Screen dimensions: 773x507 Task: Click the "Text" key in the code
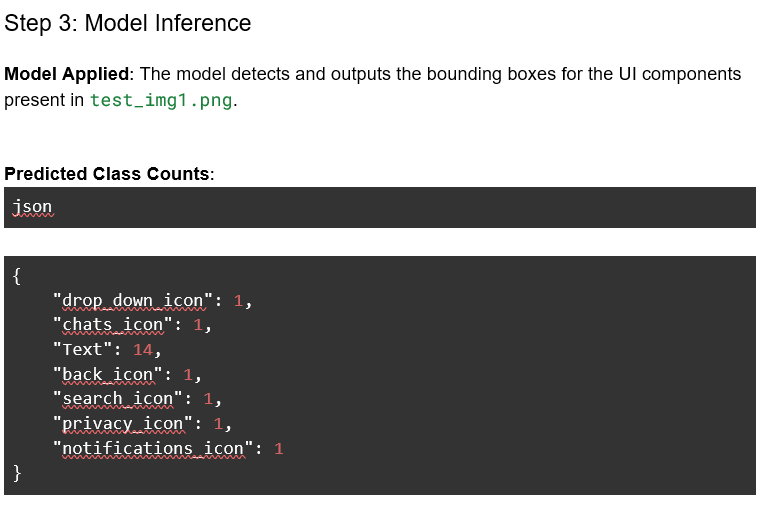83,349
